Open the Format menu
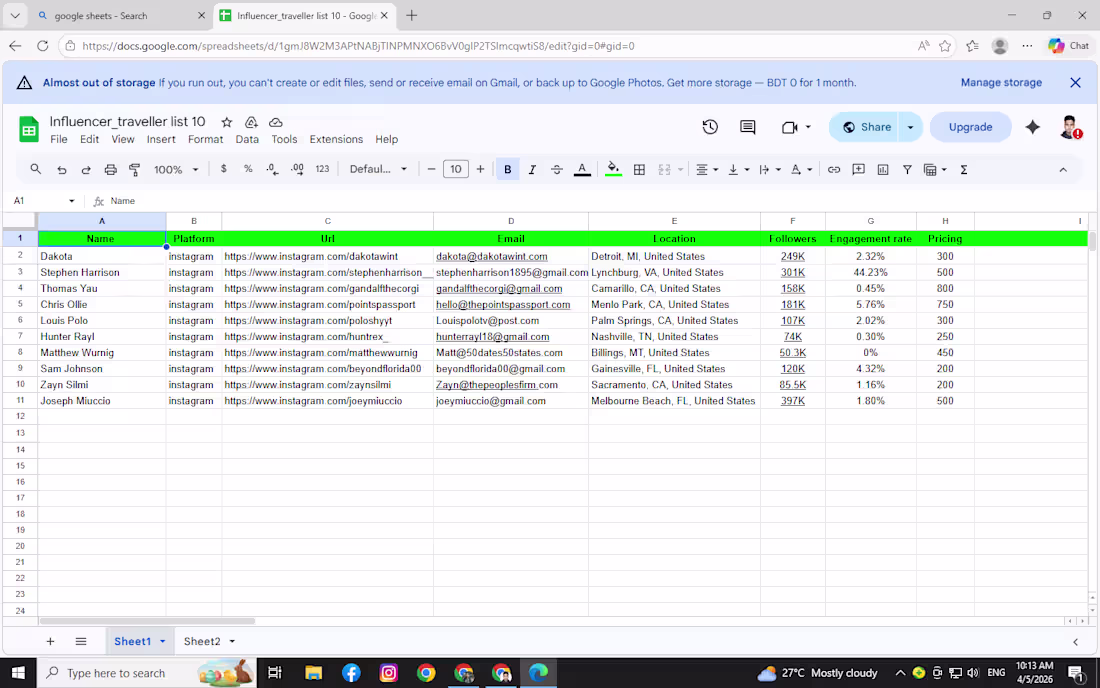This screenshot has width=1100, height=688. point(205,139)
